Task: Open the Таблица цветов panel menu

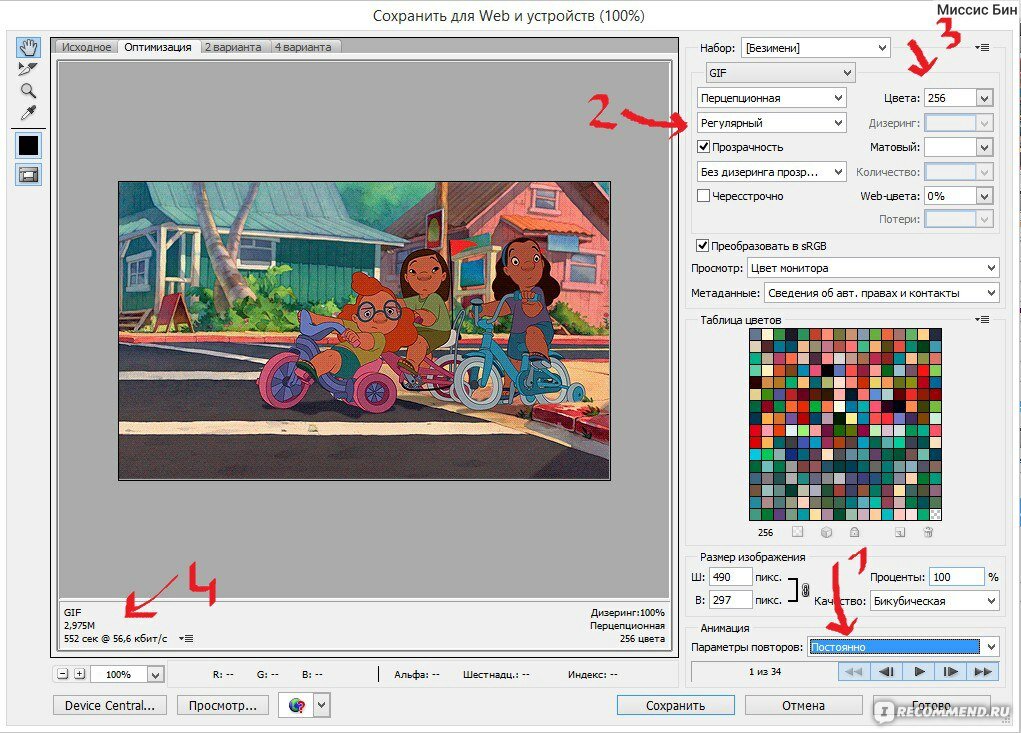Action: pyautogui.click(x=982, y=320)
